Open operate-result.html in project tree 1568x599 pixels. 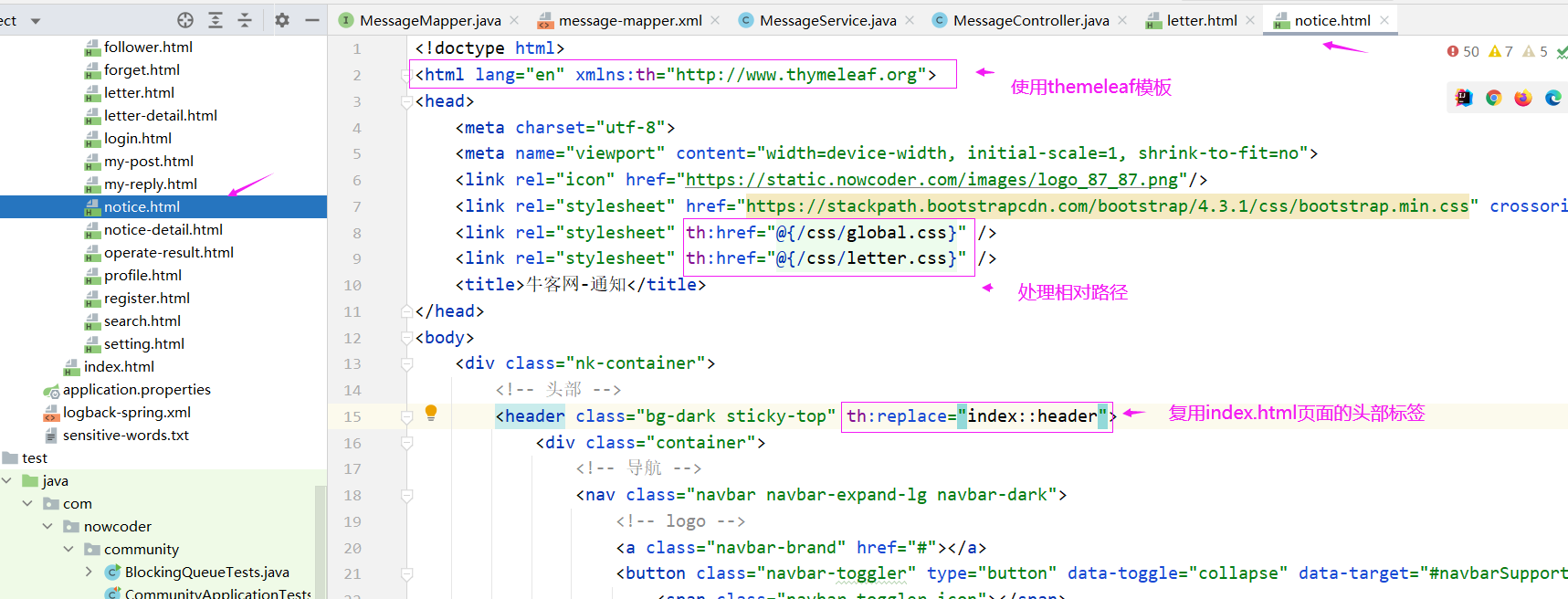click(x=169, y=252)
